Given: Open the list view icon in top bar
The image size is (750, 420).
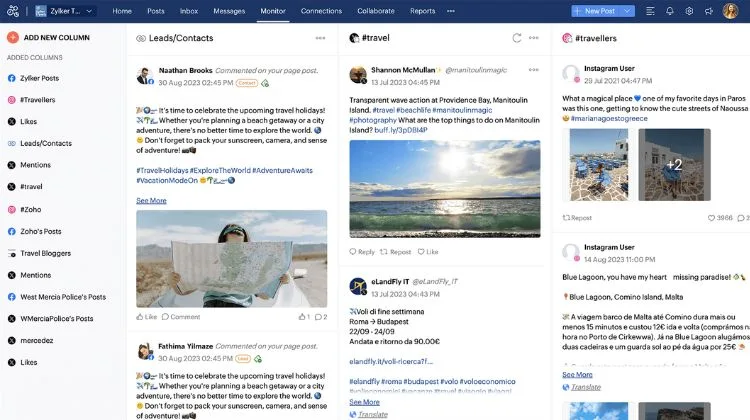Looking at the screenshot, I should pyautogui.click(x=650, y=11).
